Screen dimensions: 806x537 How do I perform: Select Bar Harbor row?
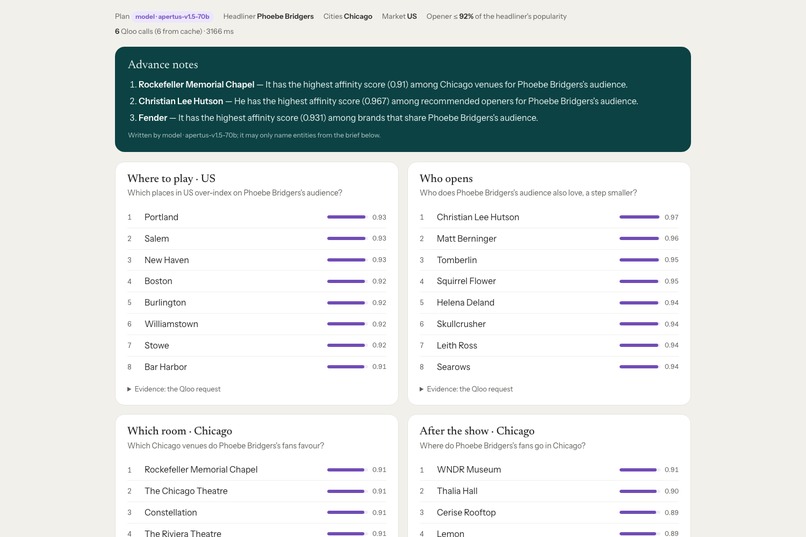pos(257,367)
